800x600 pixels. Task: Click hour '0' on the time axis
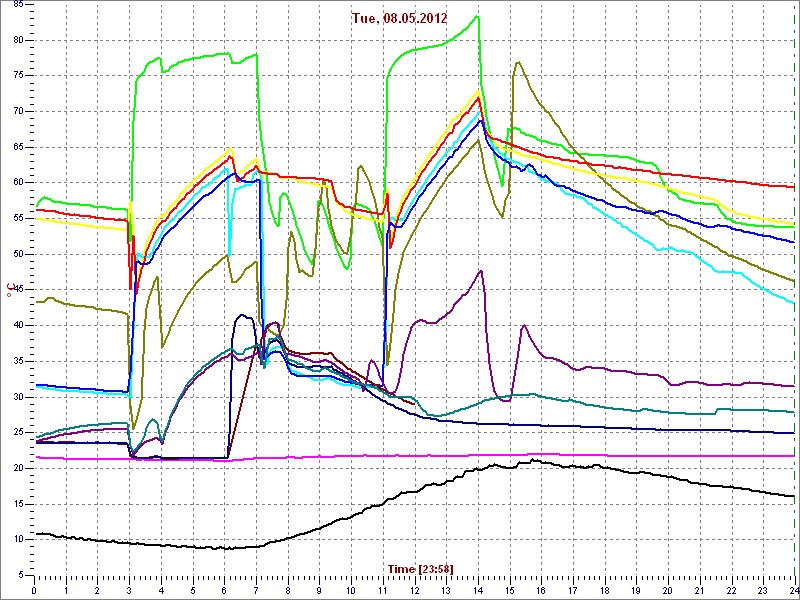coord(34,590)
